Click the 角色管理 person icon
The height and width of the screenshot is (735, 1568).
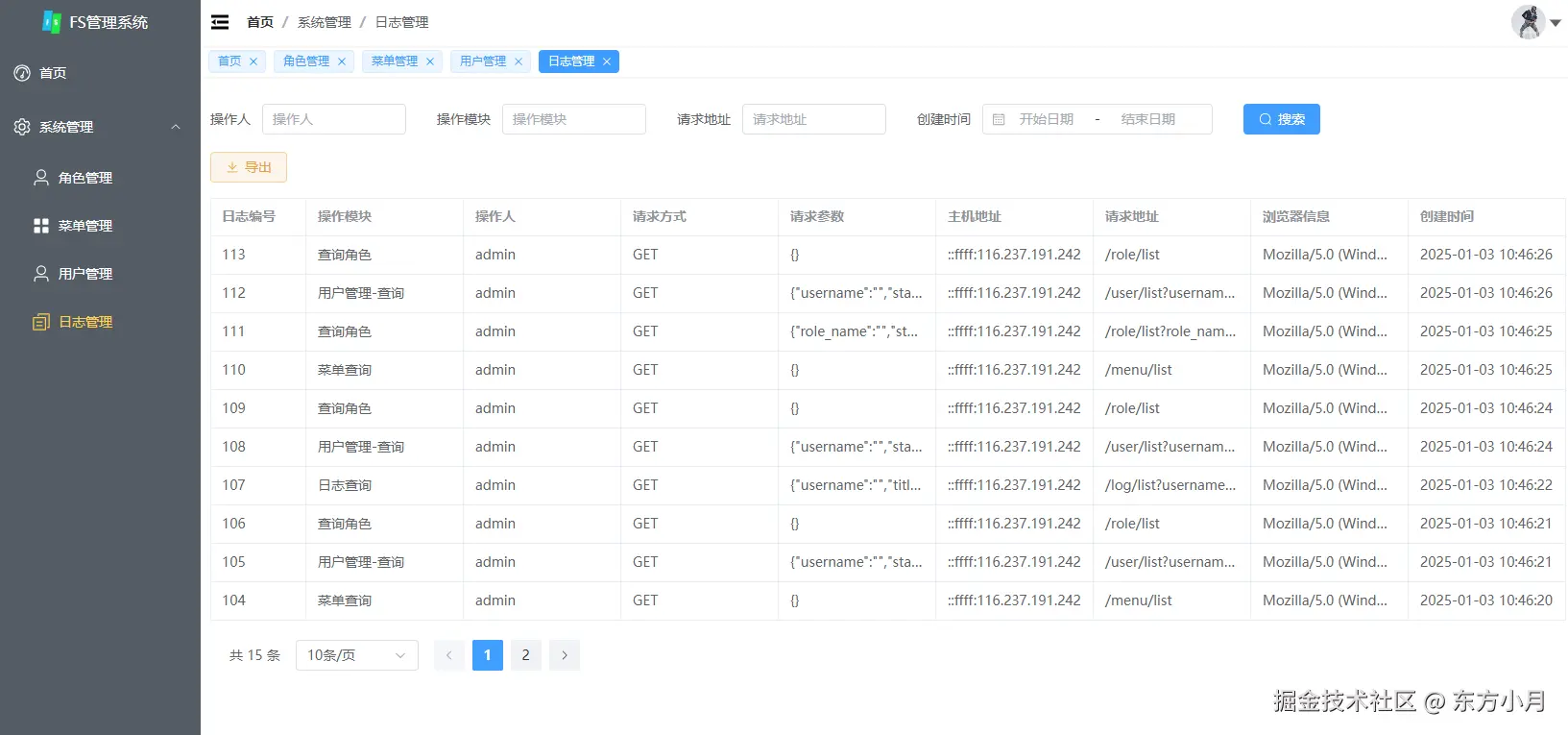tap(41, 178)
